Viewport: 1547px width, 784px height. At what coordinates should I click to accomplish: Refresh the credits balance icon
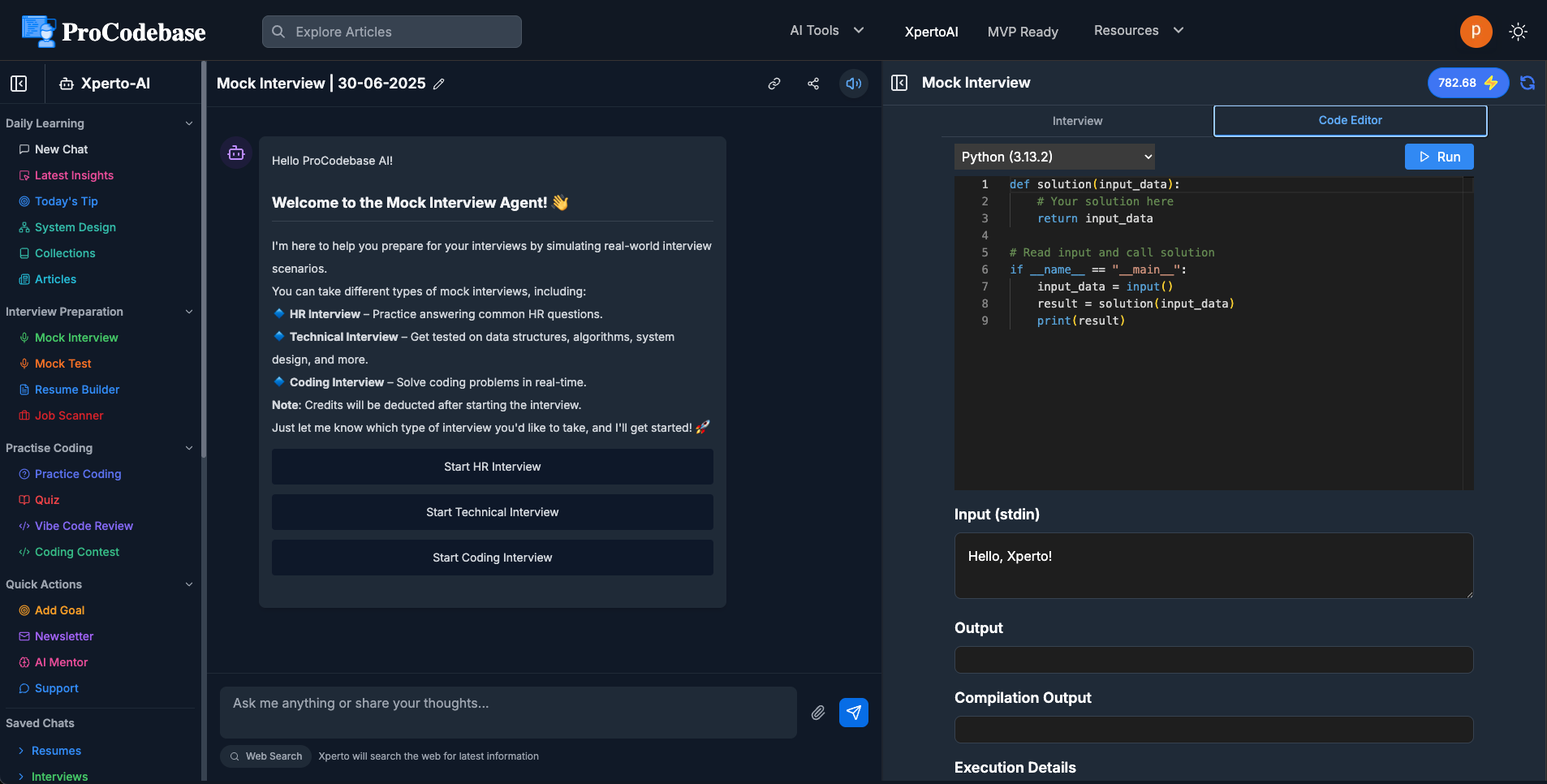[x=1528, y=83]
